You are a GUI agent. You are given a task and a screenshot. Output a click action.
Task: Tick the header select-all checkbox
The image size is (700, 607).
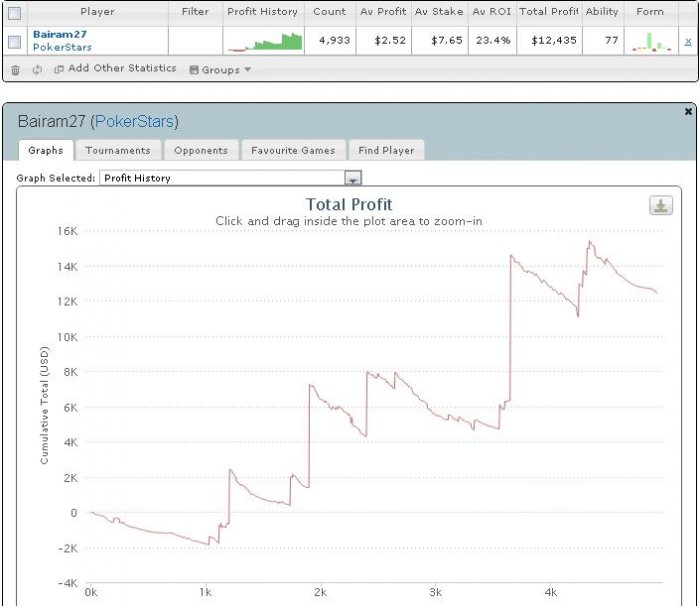14,13
